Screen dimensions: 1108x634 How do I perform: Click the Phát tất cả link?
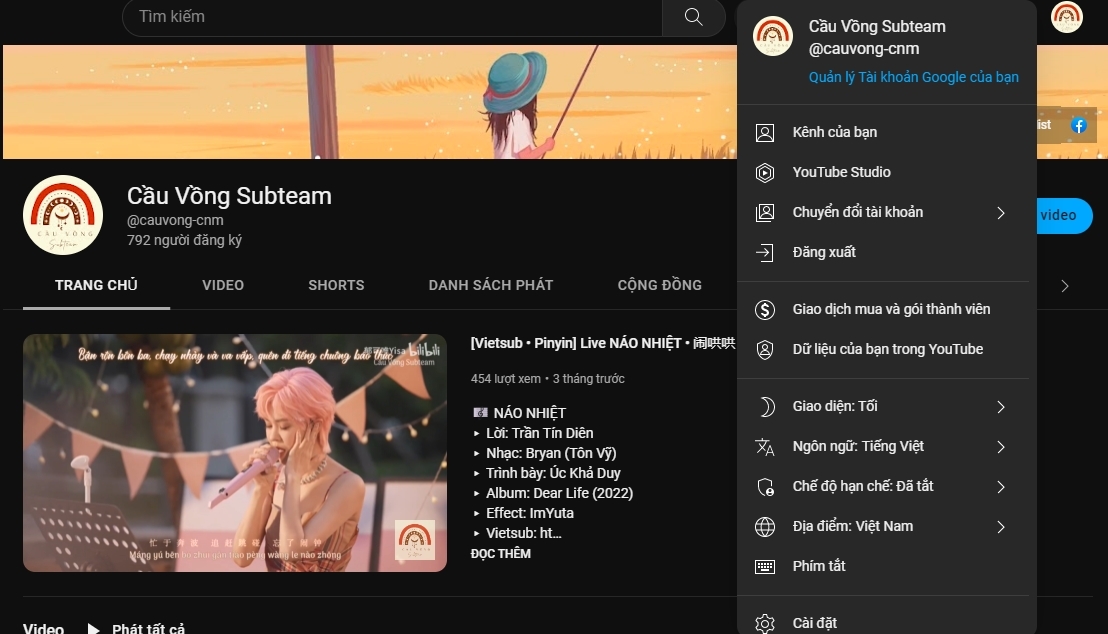[x=148, y=628]
